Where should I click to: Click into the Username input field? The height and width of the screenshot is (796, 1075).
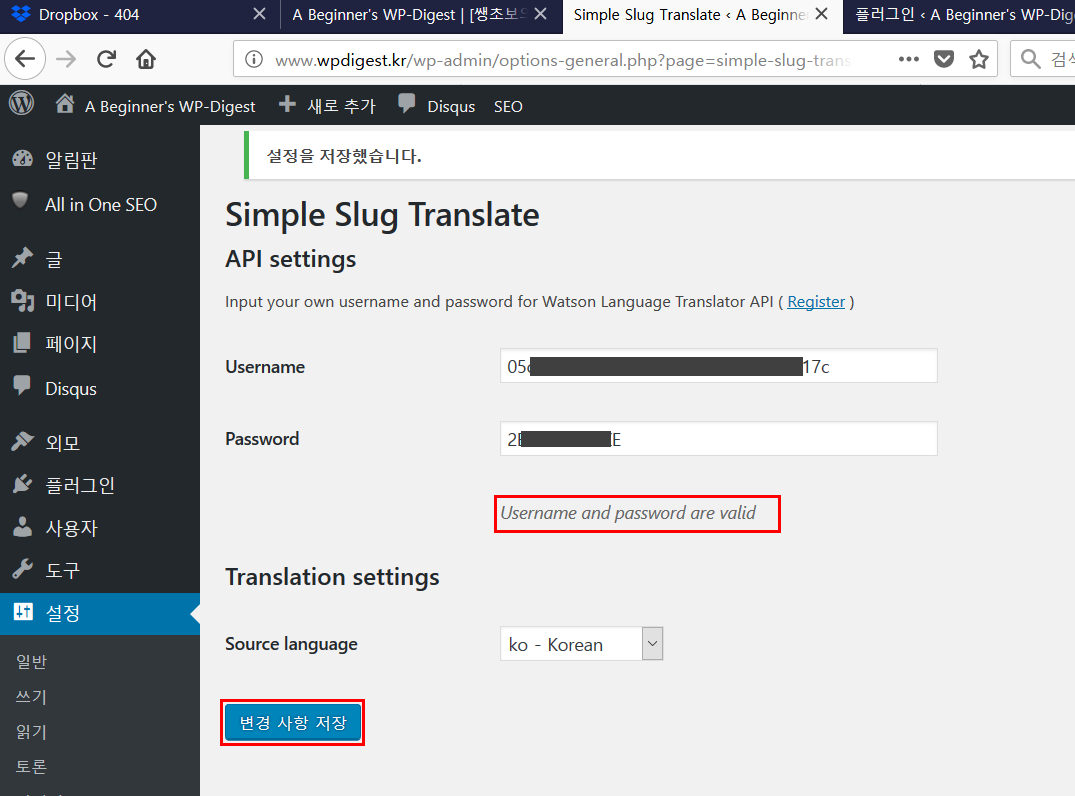coord(718,366)
